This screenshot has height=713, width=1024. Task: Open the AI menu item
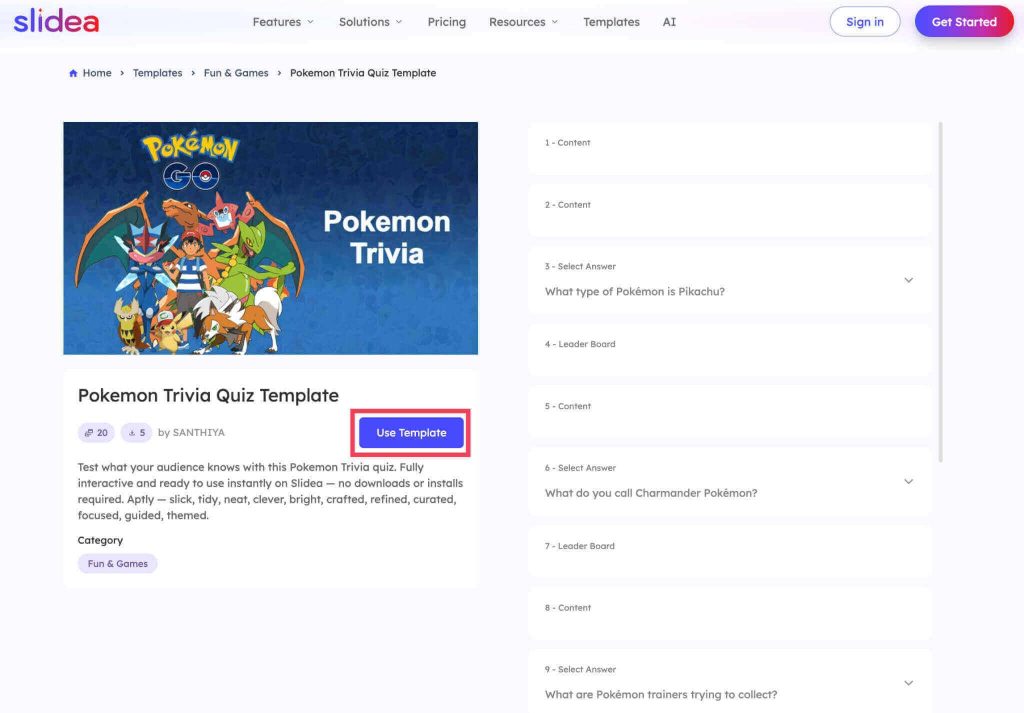669,22
